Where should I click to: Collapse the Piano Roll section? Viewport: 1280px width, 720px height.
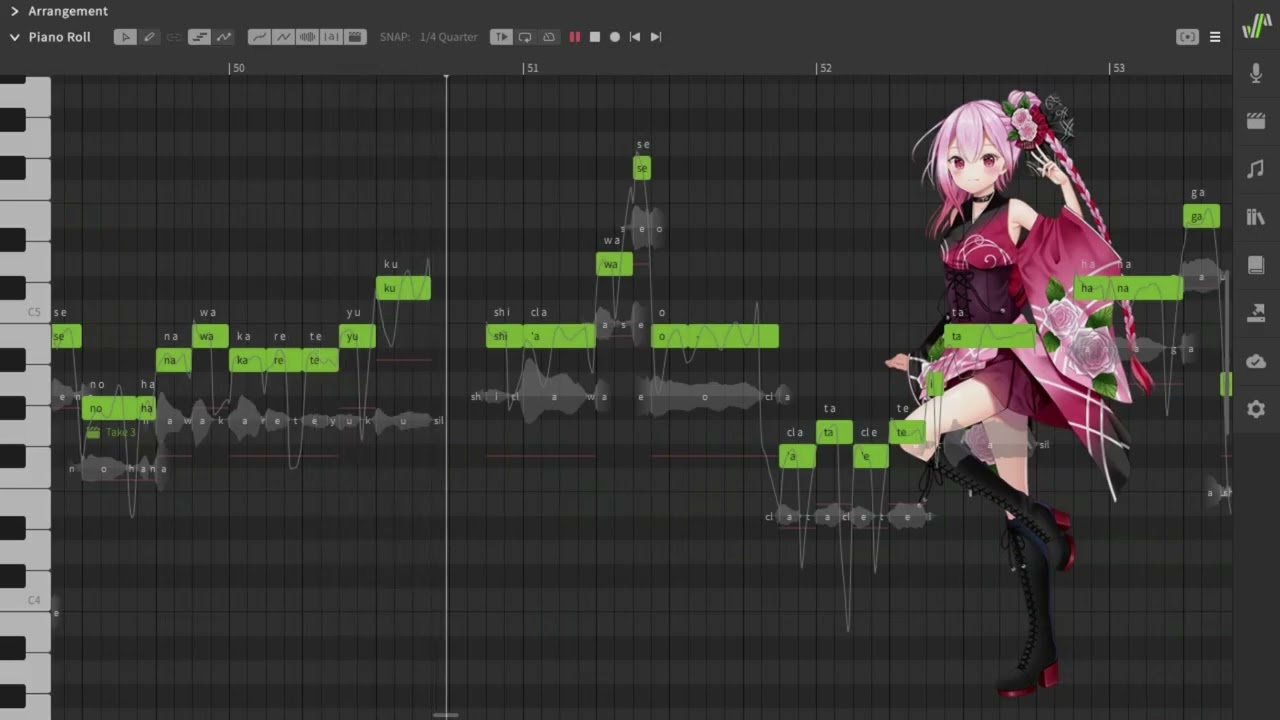tap(14, 37)
